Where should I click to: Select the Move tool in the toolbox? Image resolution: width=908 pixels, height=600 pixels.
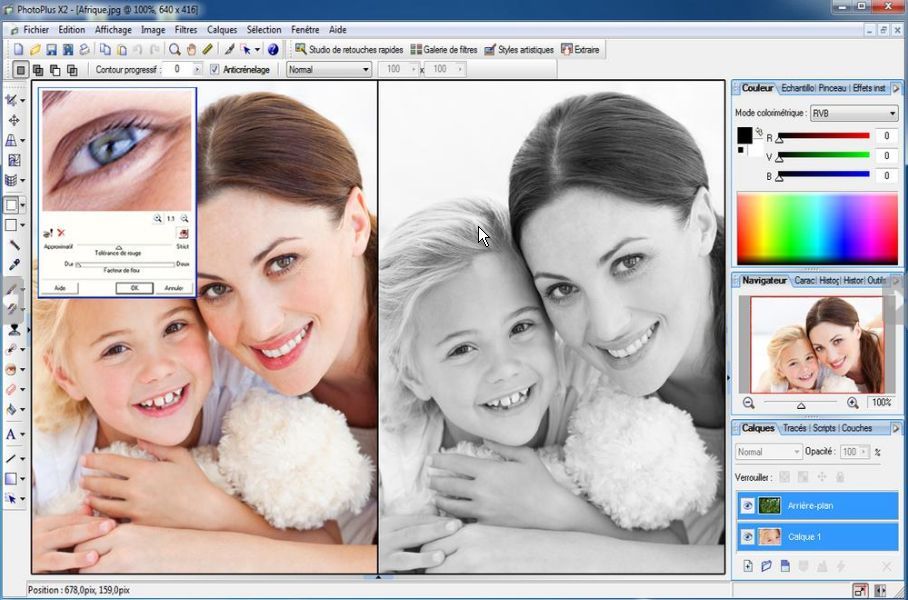(14, 121)
